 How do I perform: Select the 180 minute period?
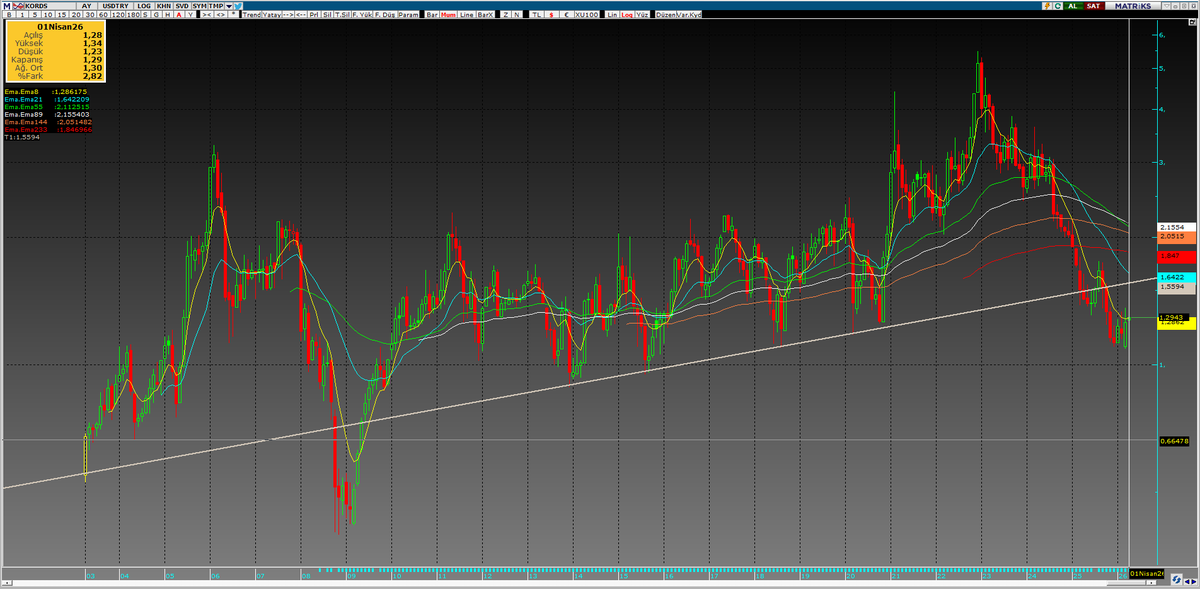click(134, 15)
